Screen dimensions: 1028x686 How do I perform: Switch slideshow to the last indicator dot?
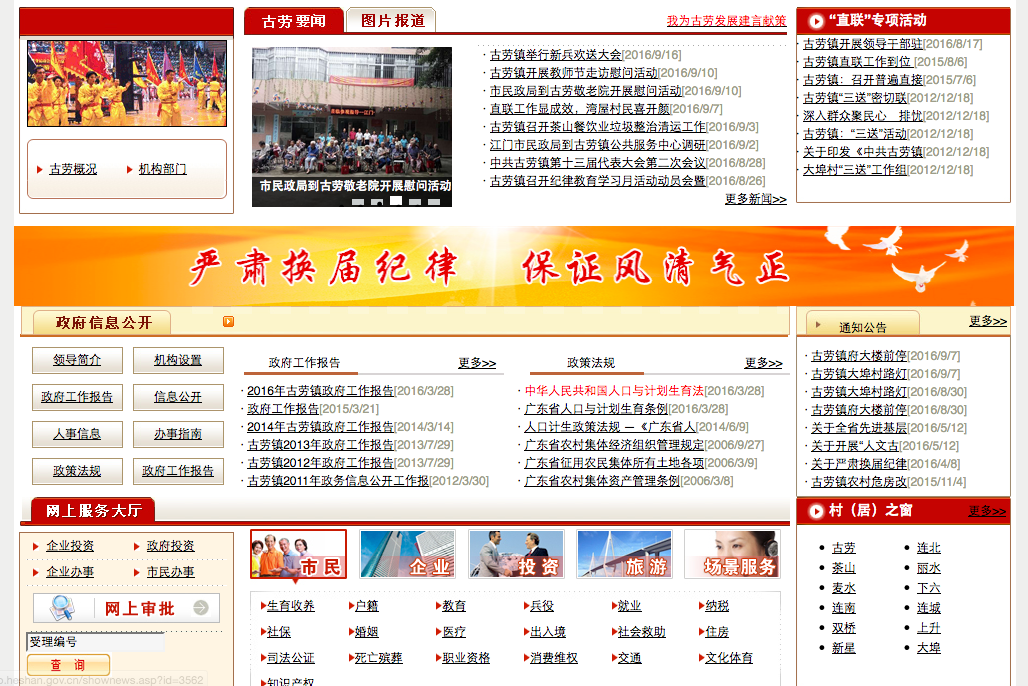click(x=433, y=201)
